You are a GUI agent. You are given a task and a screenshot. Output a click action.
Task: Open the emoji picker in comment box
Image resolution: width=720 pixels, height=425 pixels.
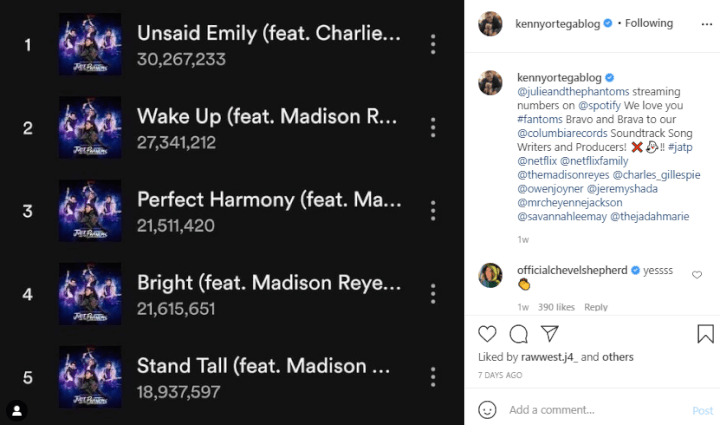(x=488, y=409)
